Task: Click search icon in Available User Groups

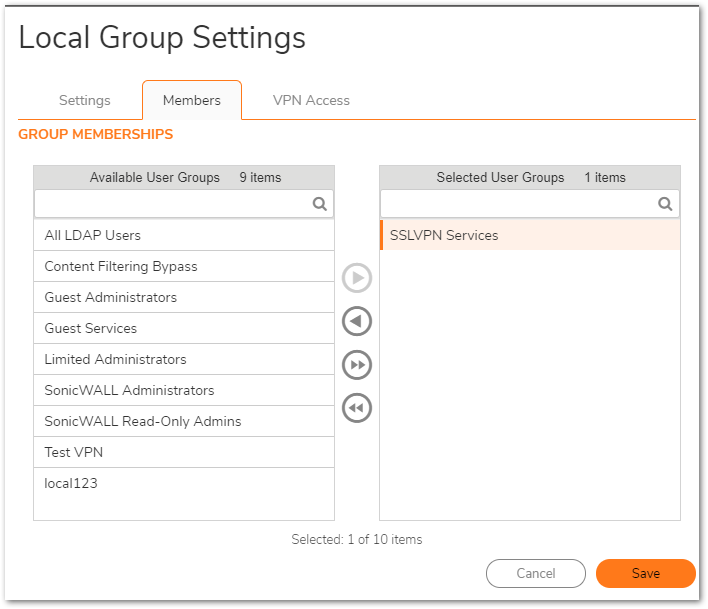Action: [x=320, y=204]
